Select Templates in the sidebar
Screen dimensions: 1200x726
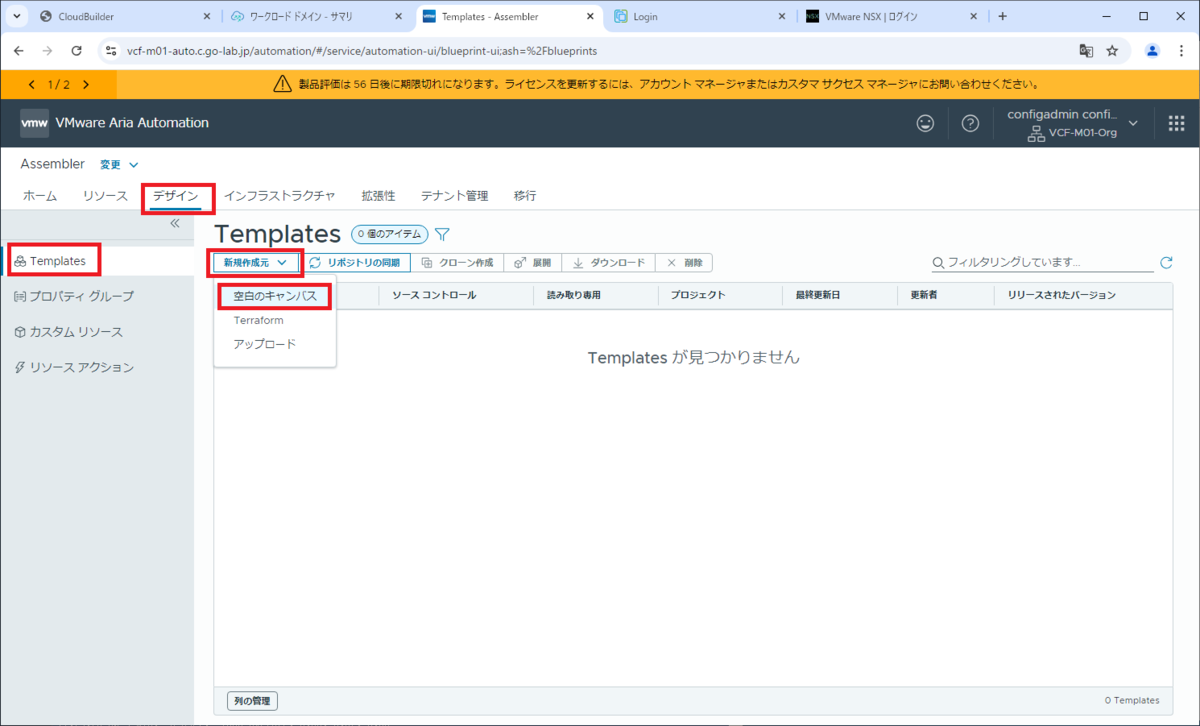pos(56,261)
